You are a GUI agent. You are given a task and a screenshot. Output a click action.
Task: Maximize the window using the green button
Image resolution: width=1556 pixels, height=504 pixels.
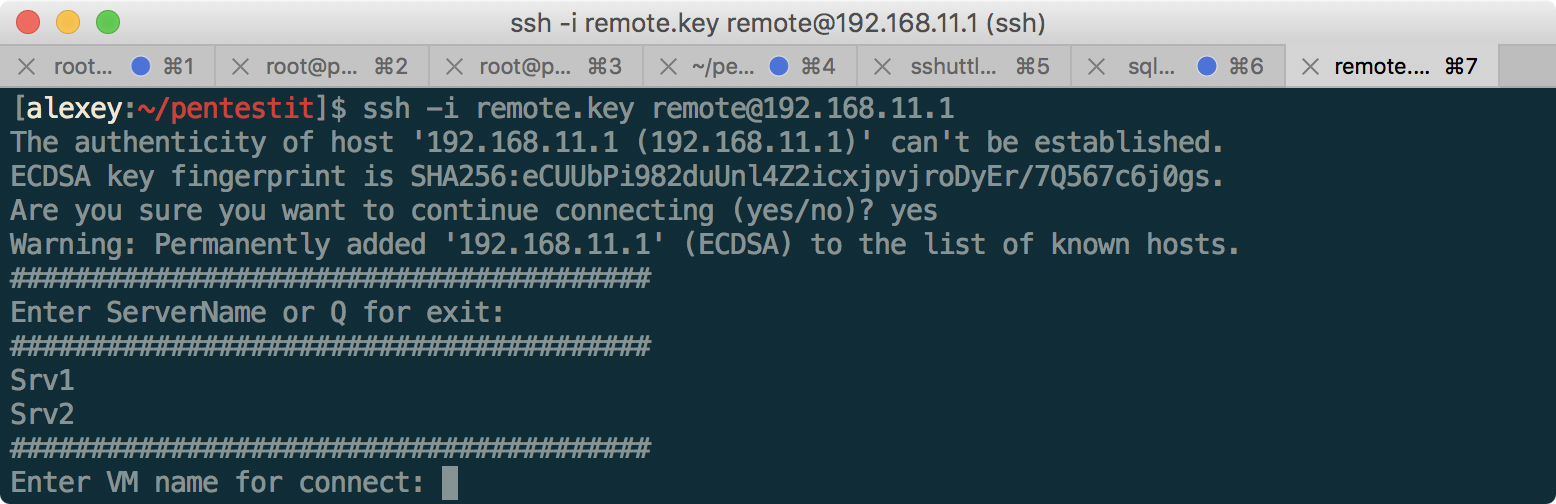(107, 21)
